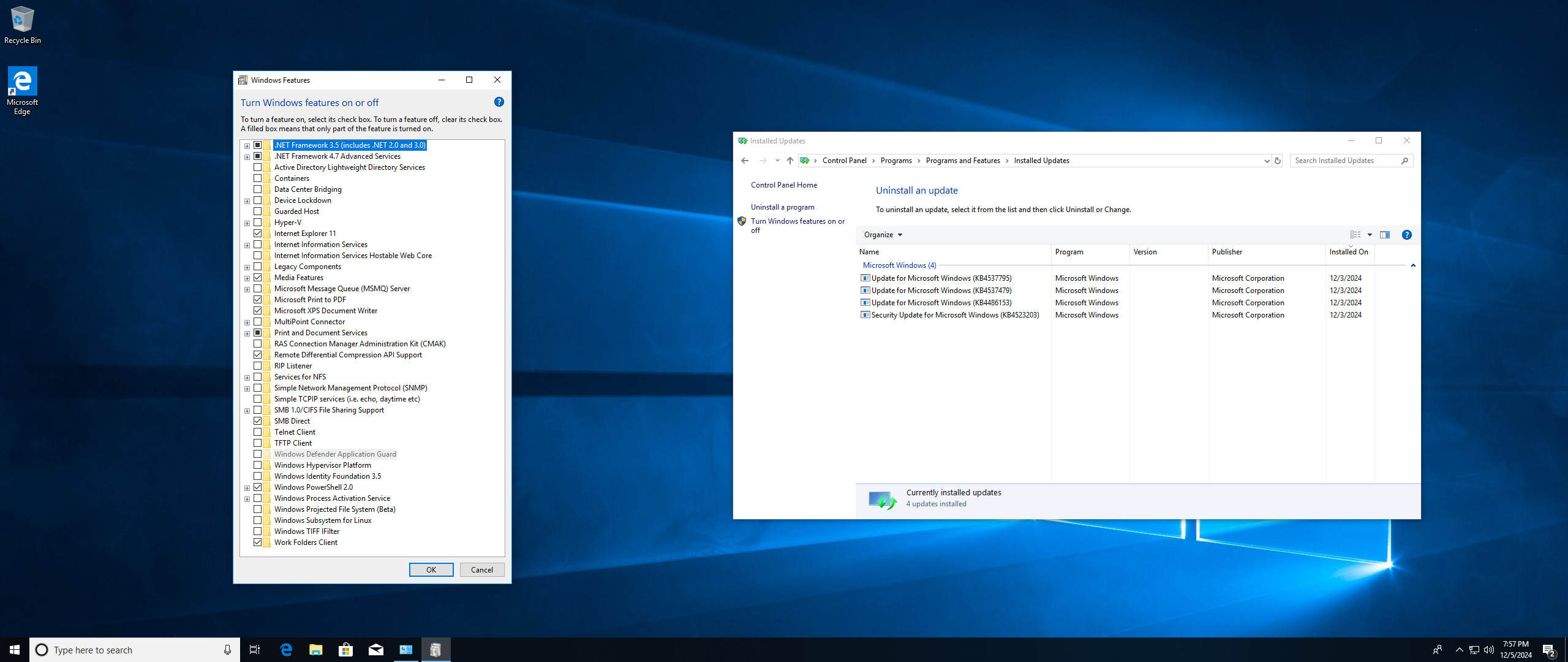Uncheck Microsoft Print to PDF
Screen dimensions: 1568x662
point(258,300)
